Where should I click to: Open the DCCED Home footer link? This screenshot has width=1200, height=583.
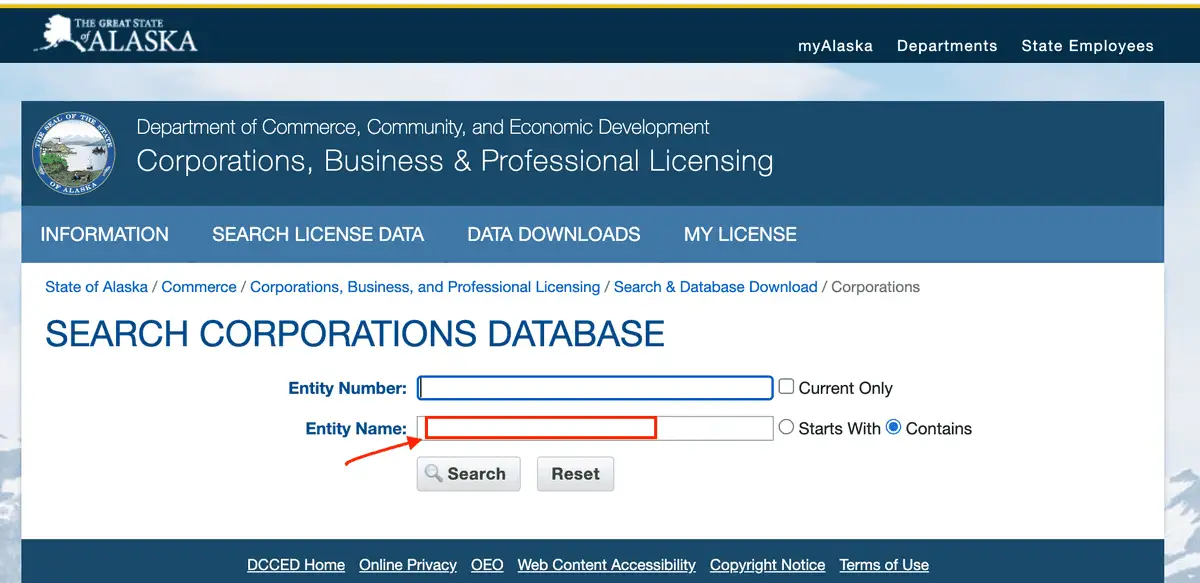click(x=296, y=565)
